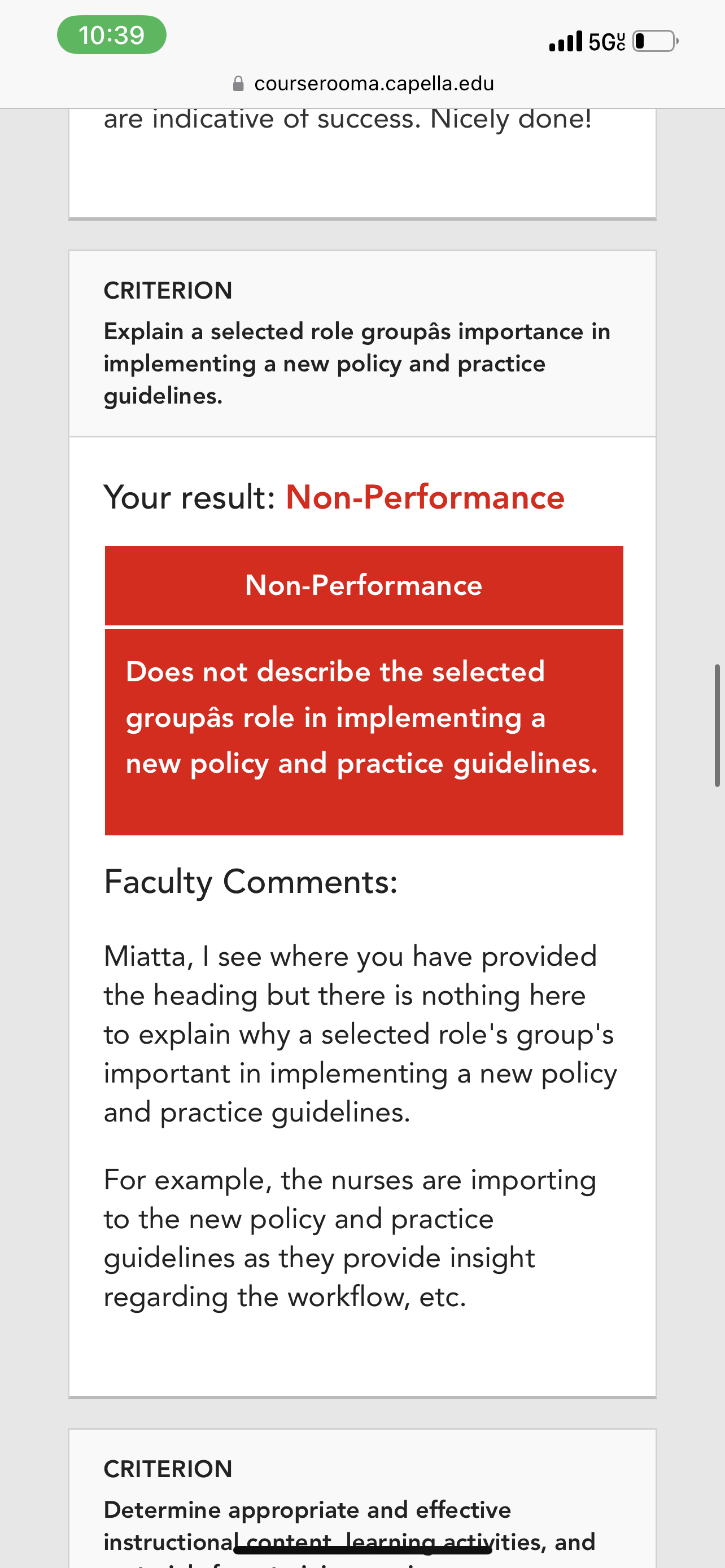The width and height of the screenshot is (725, 1568).
Task: Tap the red Non-Performance result text
Action: 425,497
